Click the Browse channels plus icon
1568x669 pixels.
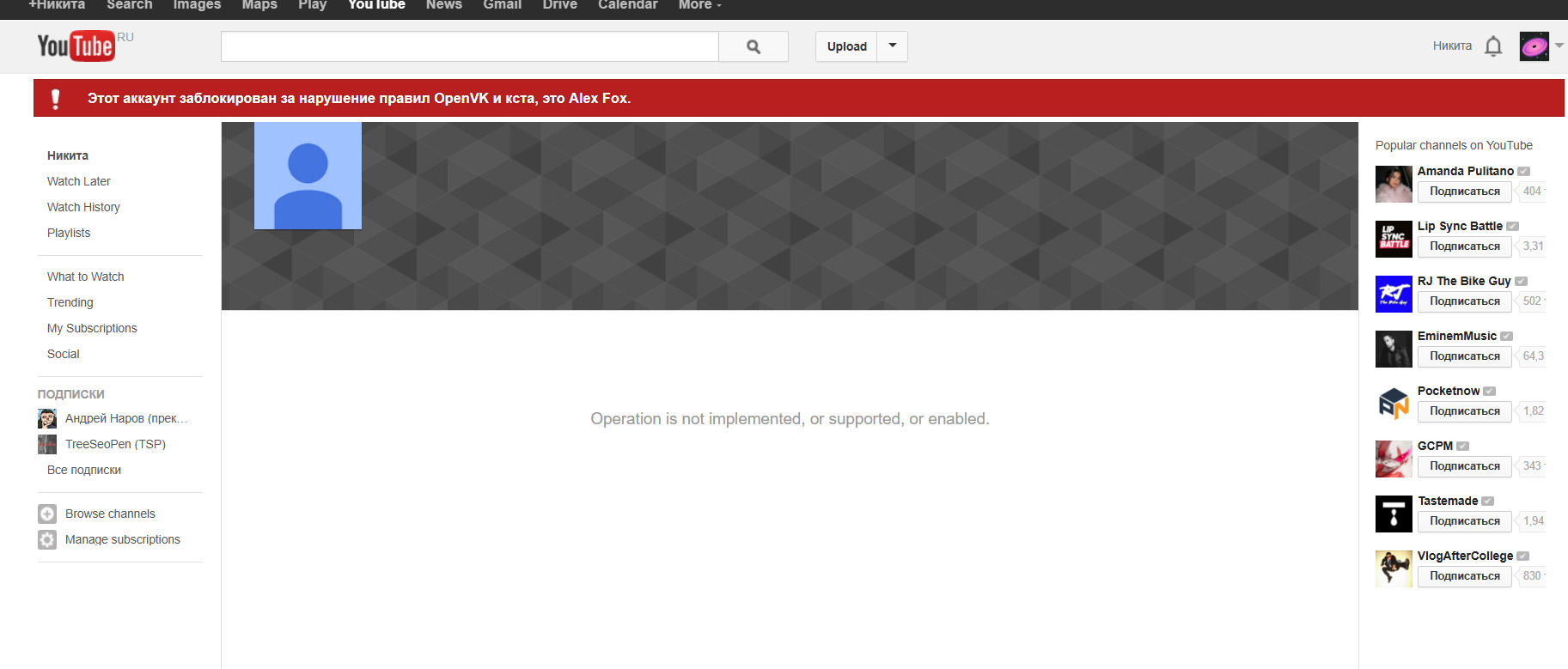point(47,514)
